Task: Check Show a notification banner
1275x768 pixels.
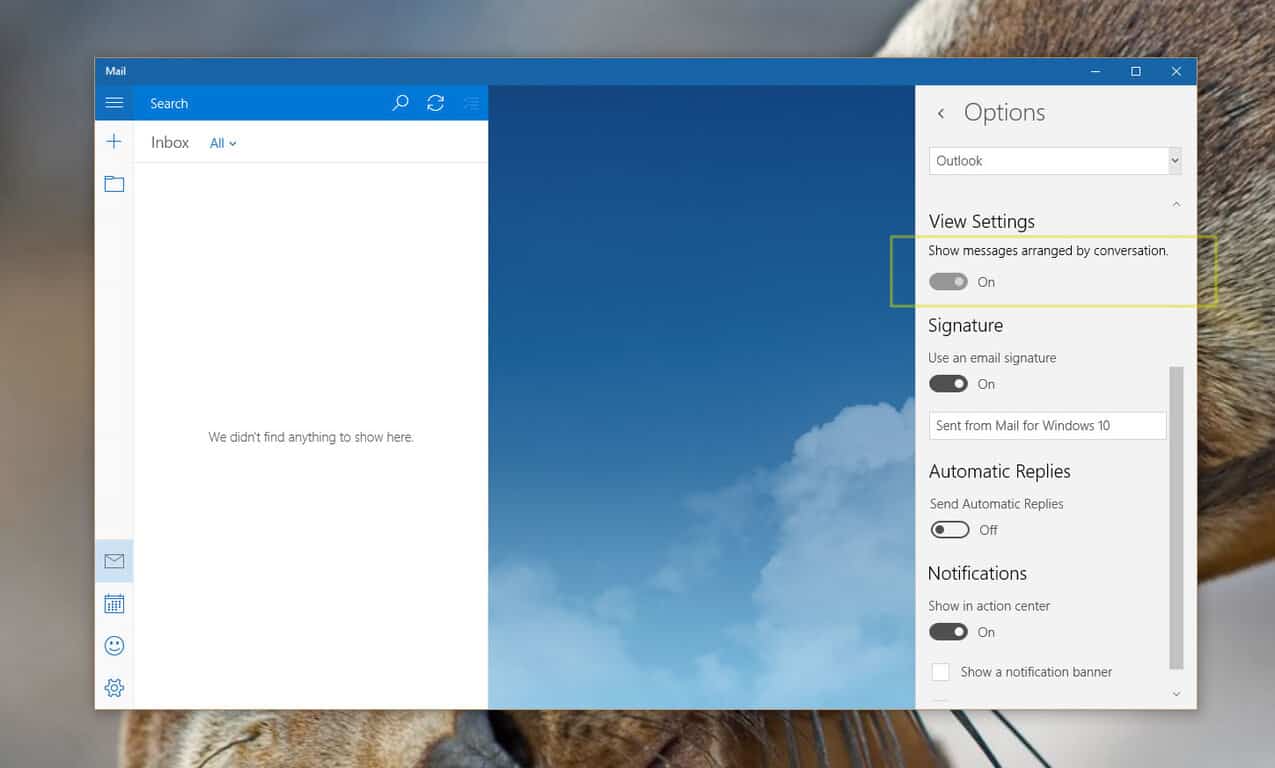Action: [x=940, y=672]
